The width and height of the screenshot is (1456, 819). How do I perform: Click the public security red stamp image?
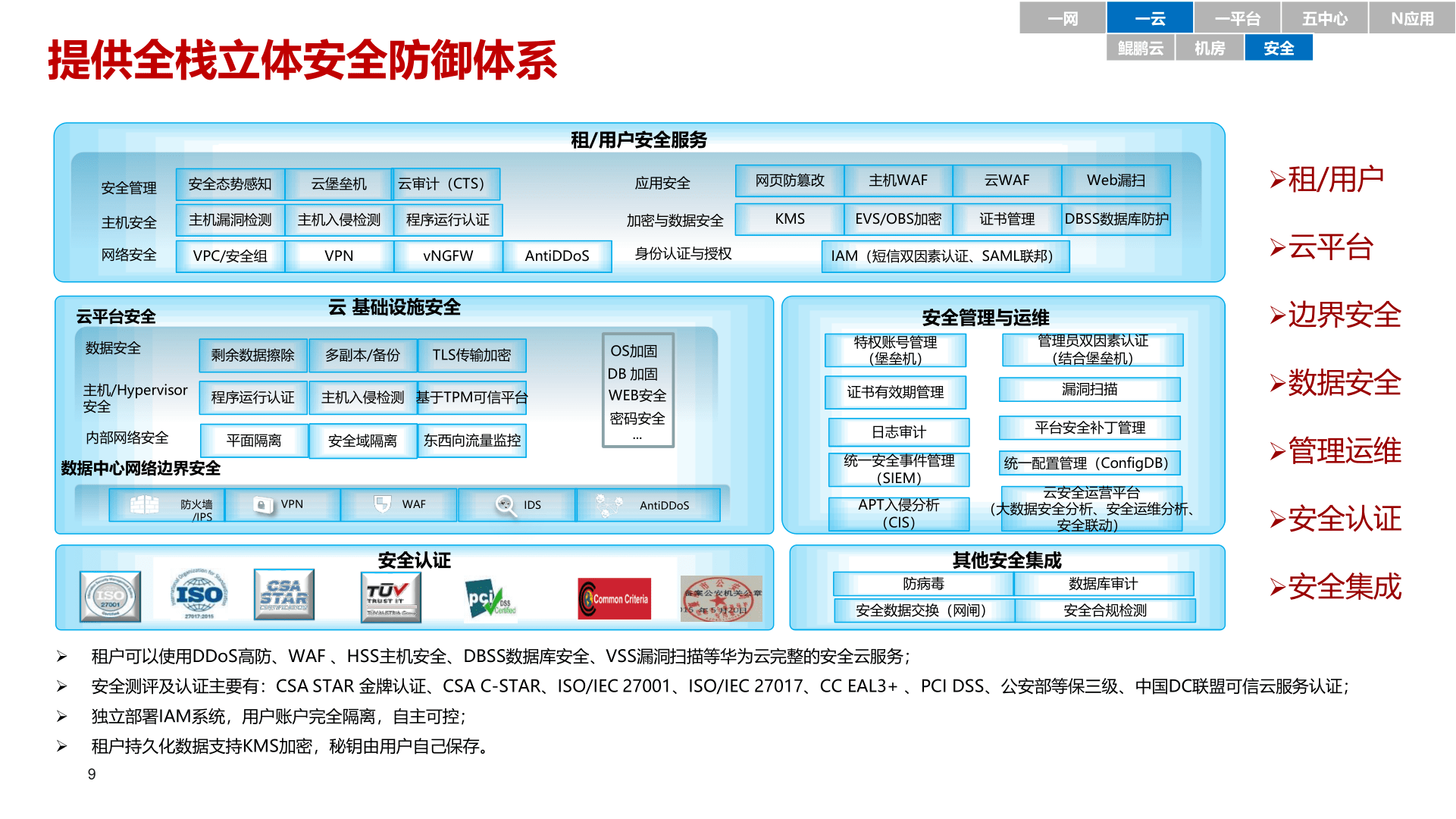[721, 598]
